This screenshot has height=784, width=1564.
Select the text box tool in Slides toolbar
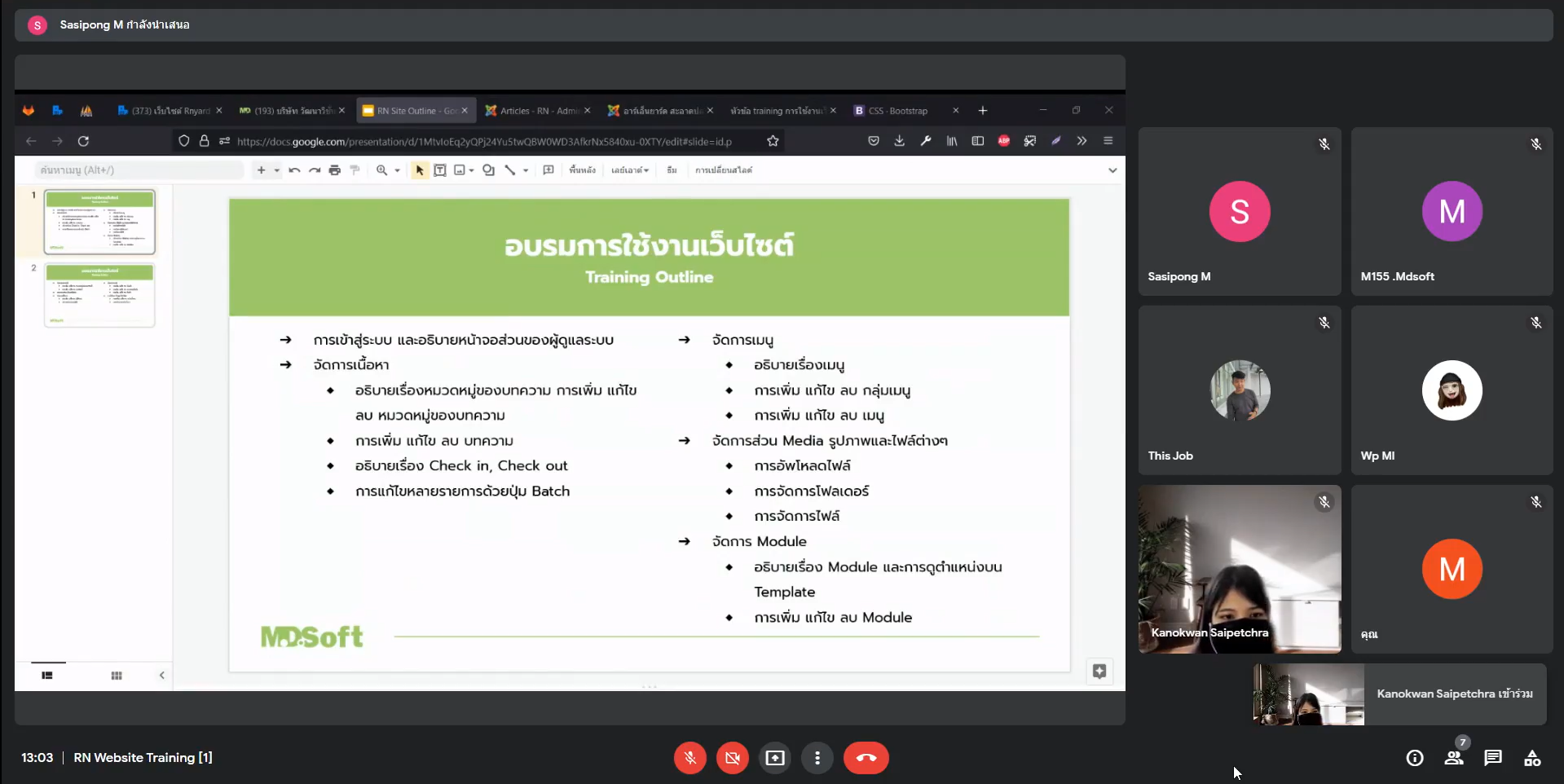coord(440,170)
